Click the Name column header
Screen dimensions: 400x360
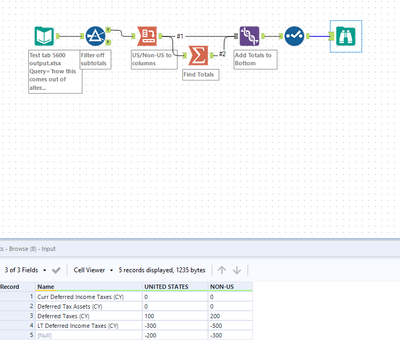89,287
